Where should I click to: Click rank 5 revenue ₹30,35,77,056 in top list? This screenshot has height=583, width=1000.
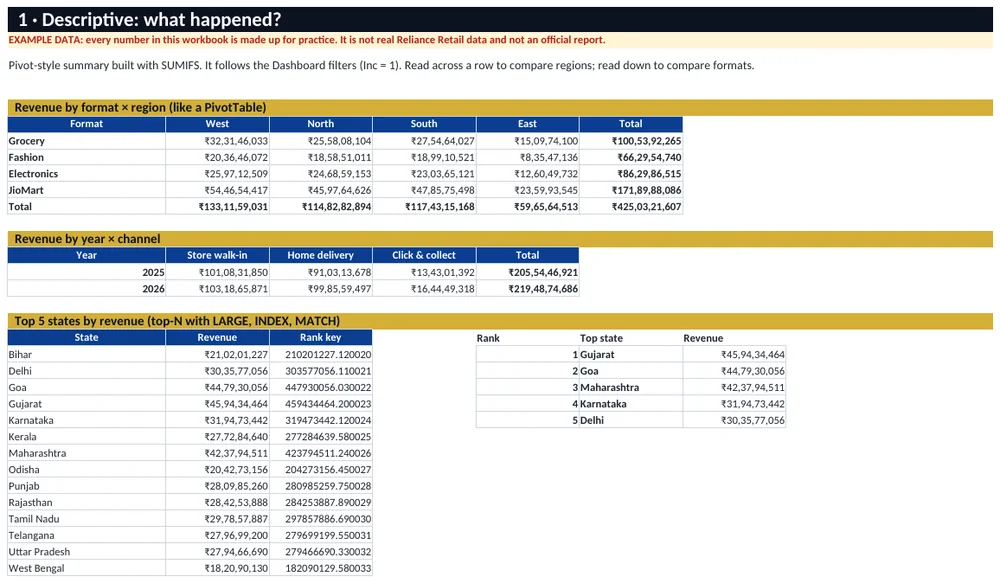point(734,420)
